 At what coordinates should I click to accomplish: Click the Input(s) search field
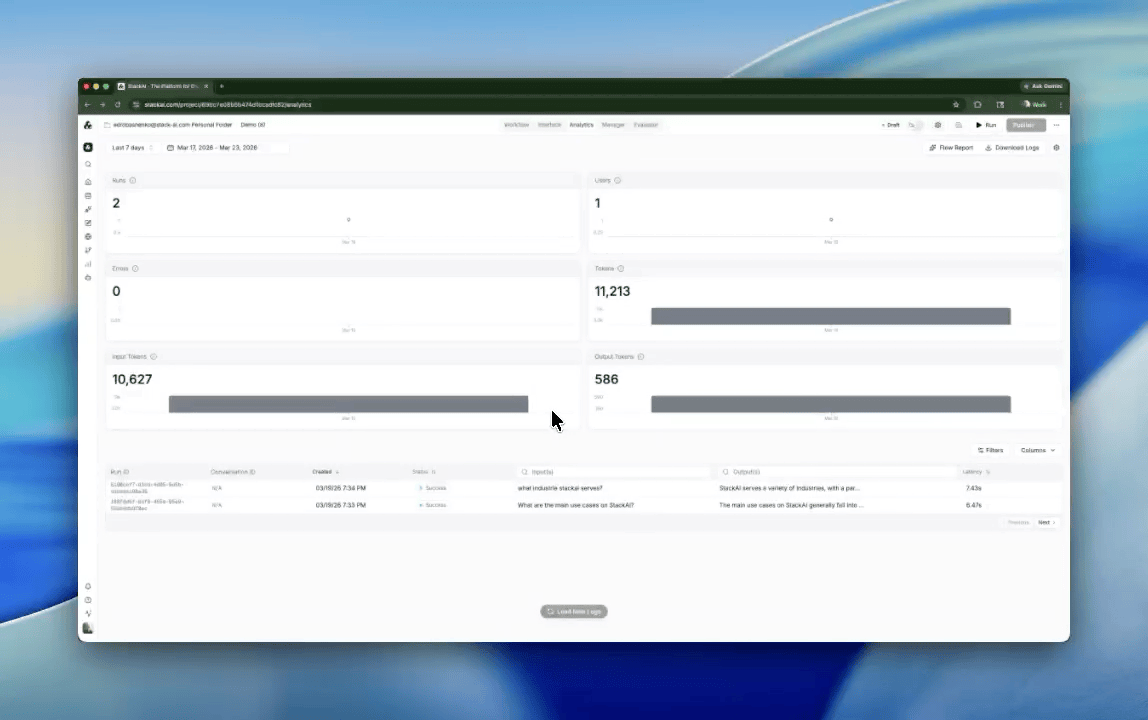coord(614,472)
